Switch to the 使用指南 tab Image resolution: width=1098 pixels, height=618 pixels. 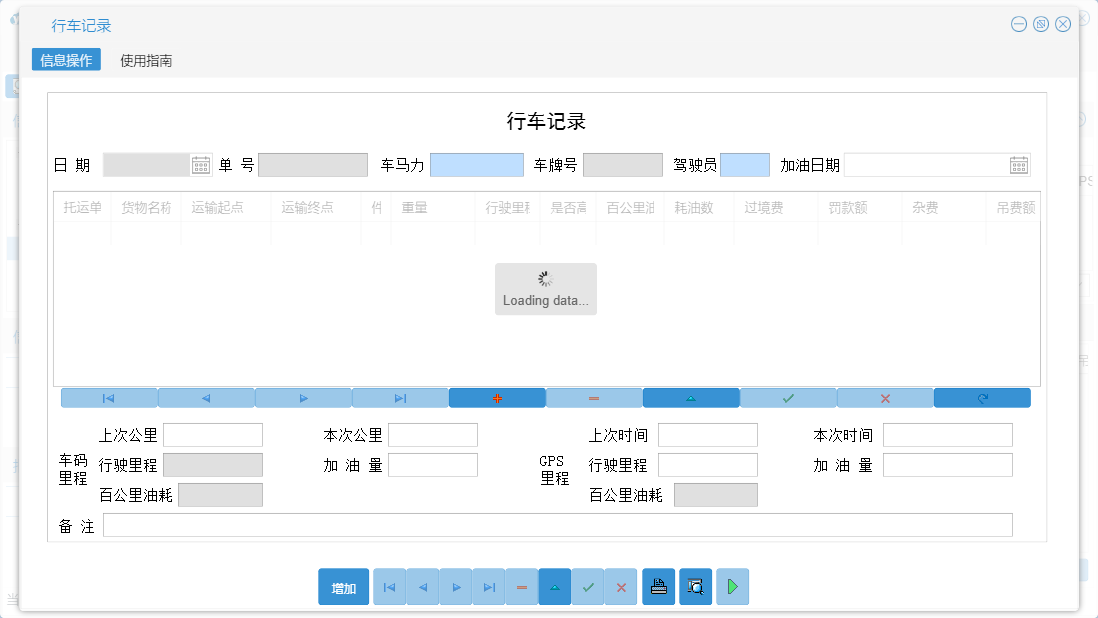(x=148, y=60)
